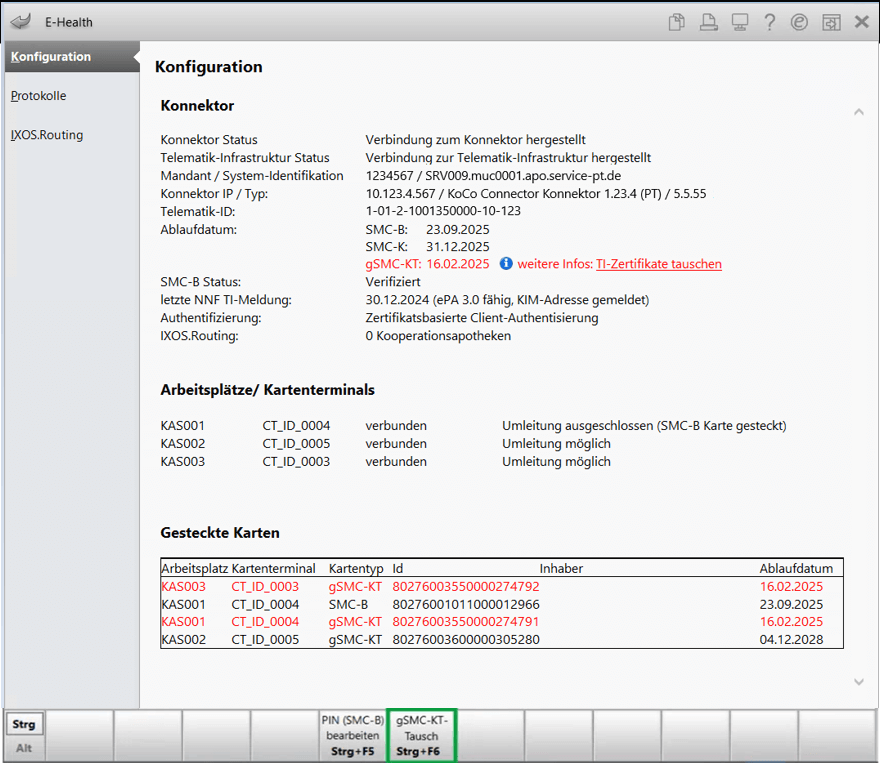The width and height of the screenshot is (880, 763).
Task: Click the gSMC-KT-Tausch function button
Action: tap(421, 736)
